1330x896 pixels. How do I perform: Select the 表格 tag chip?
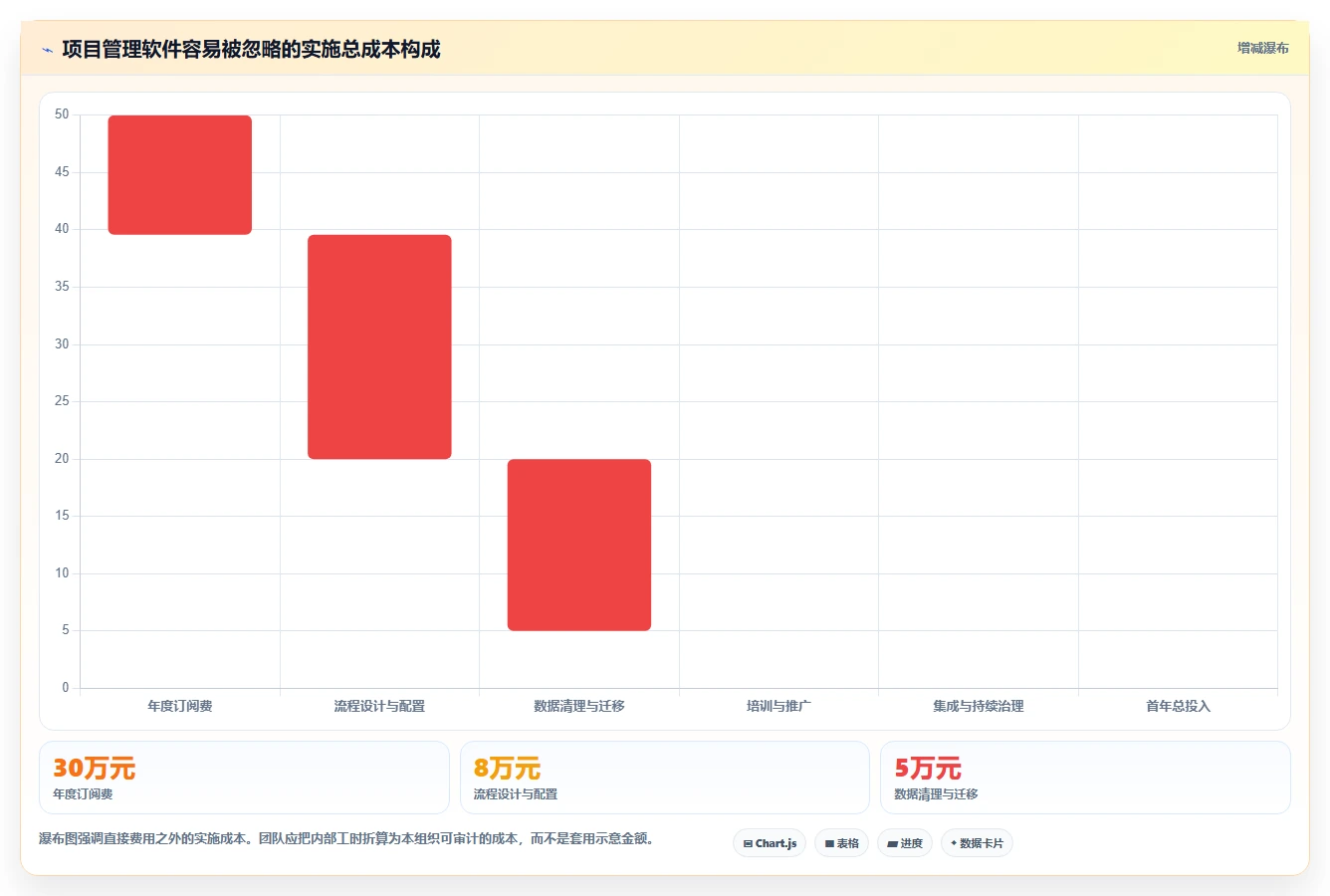pos(841,843)
